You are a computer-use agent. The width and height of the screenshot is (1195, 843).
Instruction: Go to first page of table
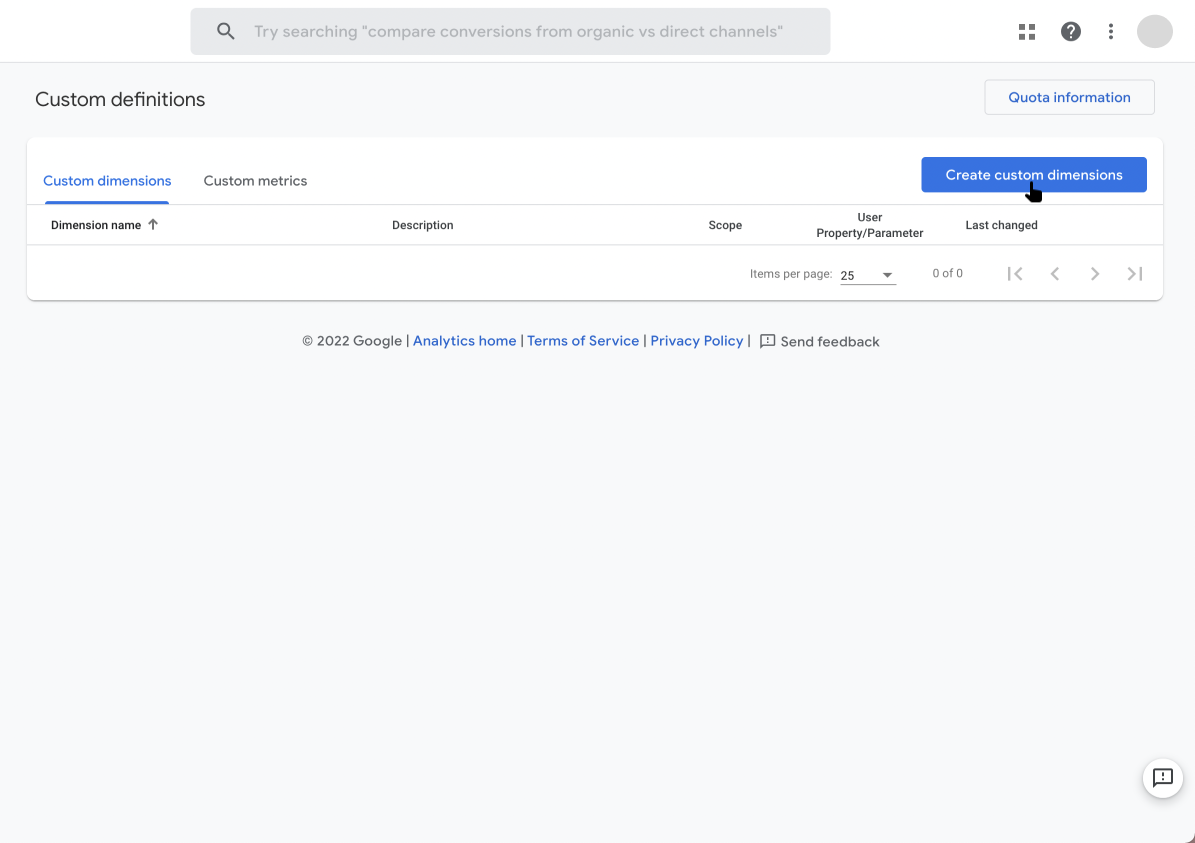coord(1015,274)
